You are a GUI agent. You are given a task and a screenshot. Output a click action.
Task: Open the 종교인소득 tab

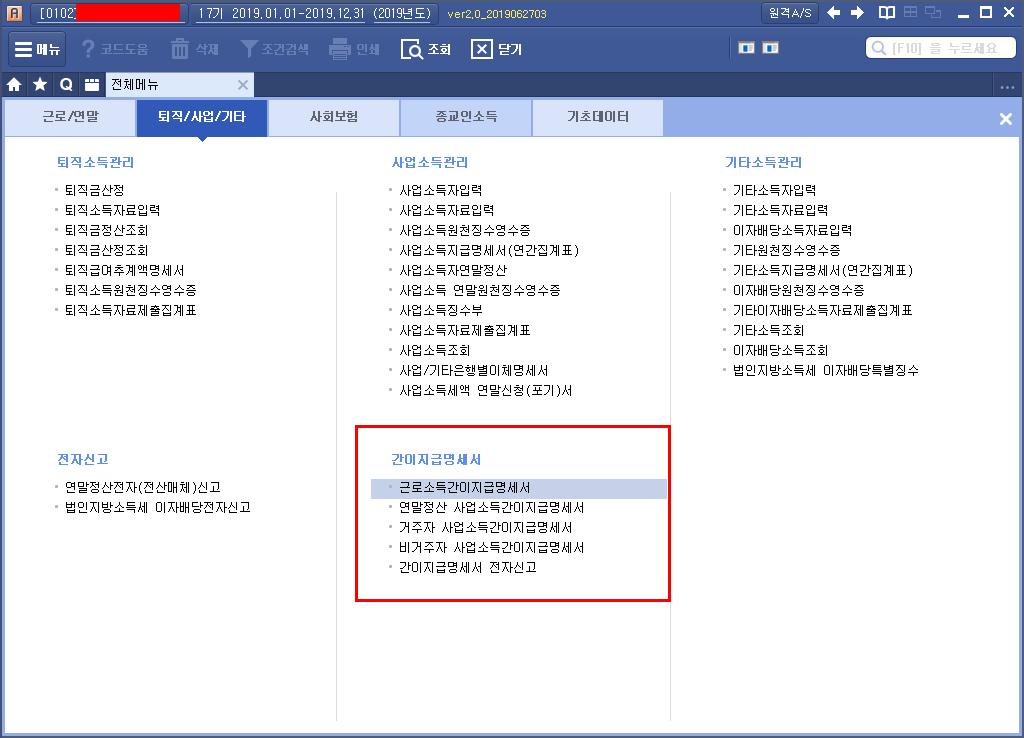[x=466, y=117]
